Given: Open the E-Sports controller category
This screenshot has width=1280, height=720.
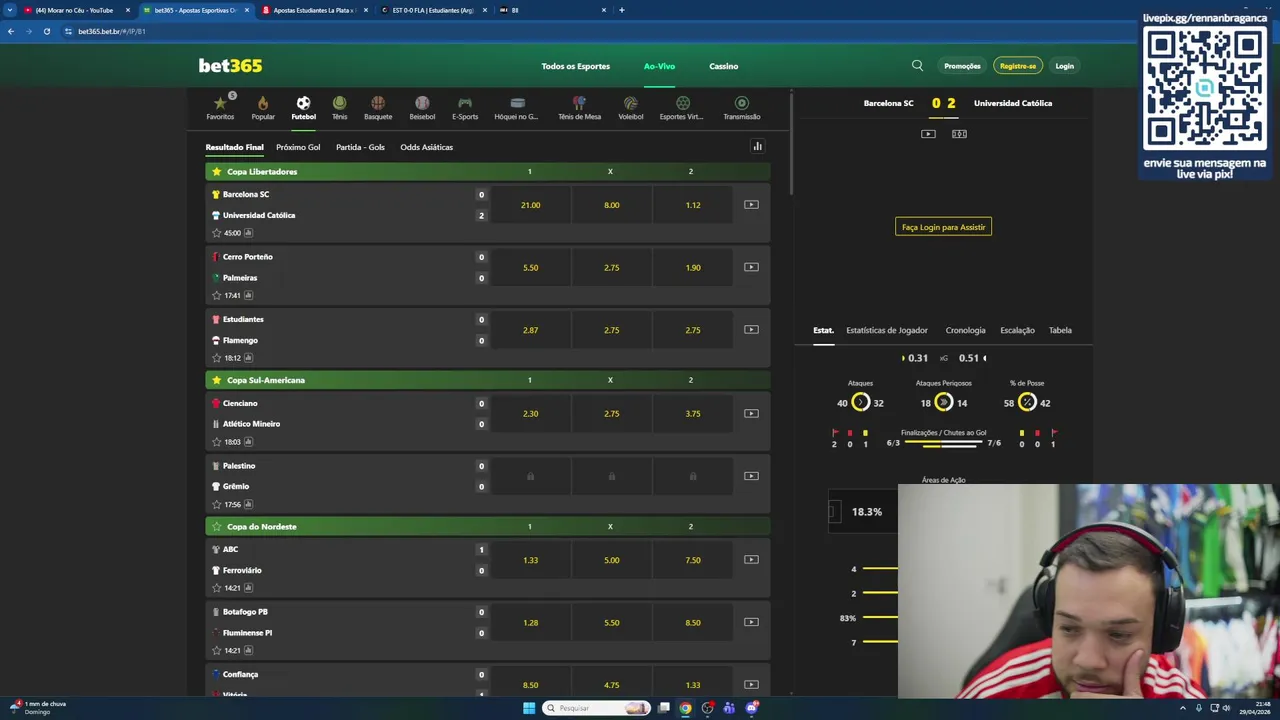Looking at the screenshot, I should (x=465, y=108).
